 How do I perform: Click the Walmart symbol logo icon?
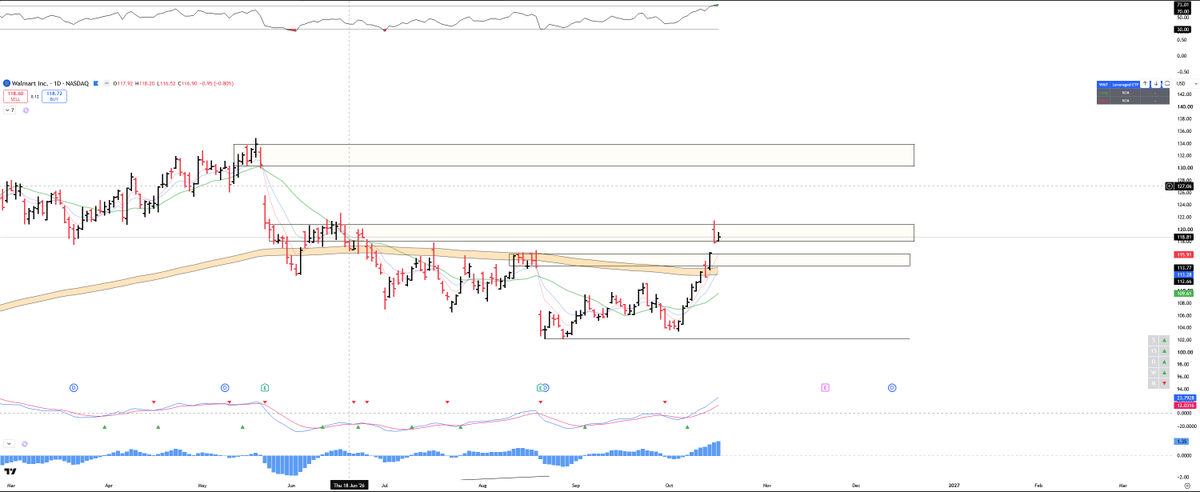6,83
